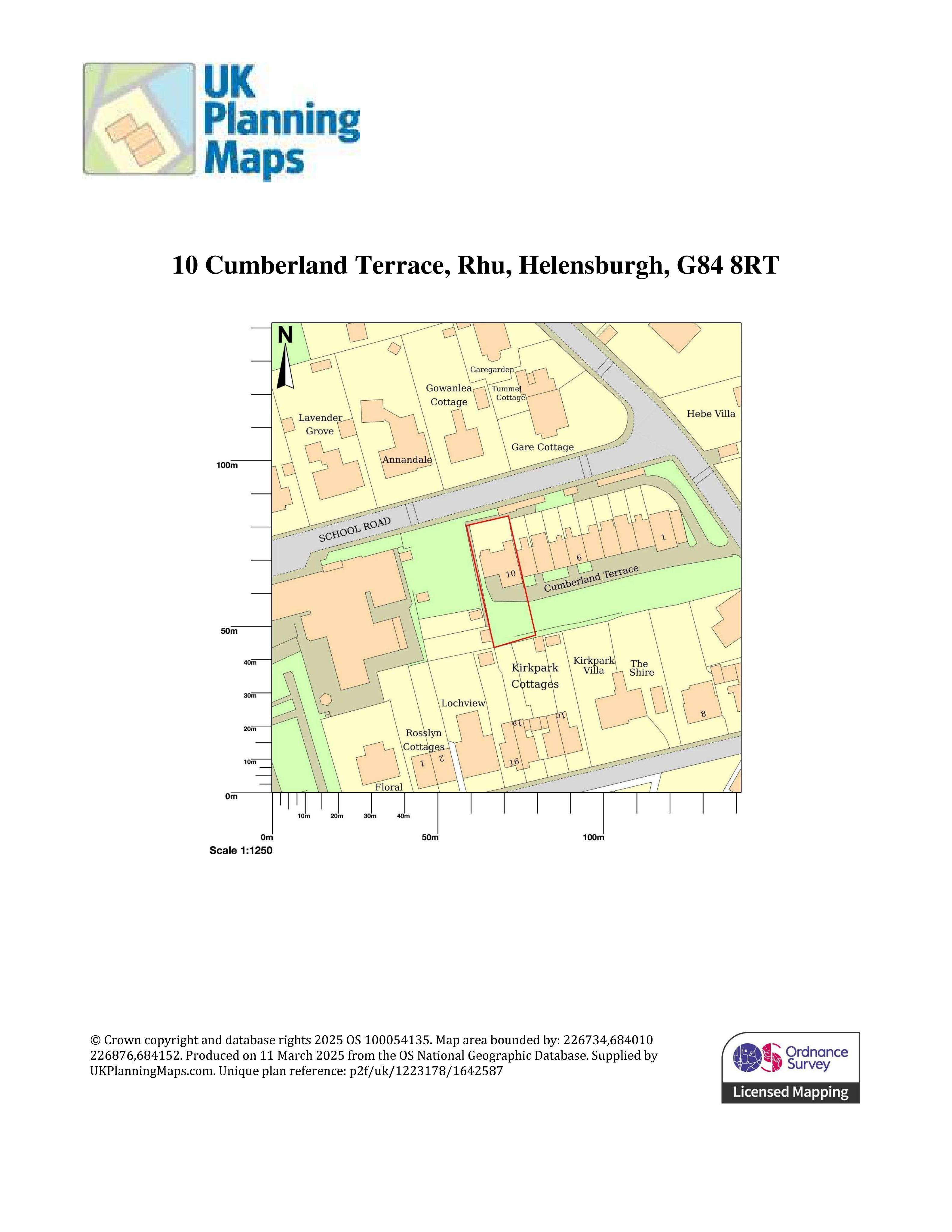
Task: Click the unique plan reference p2f/uk/1223178/1642587
Action: coord(426,1071)
